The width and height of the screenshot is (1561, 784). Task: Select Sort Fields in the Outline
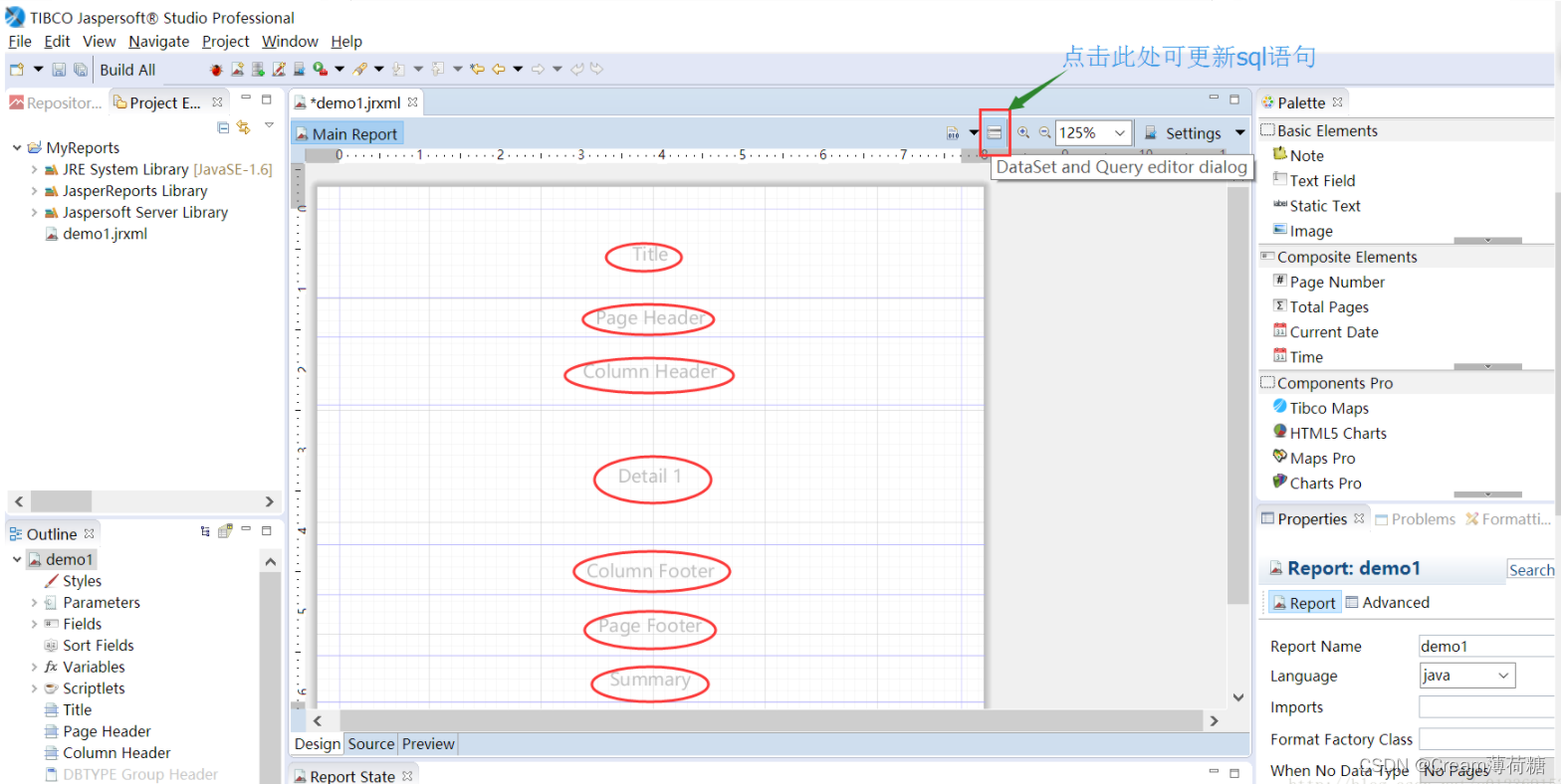click(x=89, y=646)
